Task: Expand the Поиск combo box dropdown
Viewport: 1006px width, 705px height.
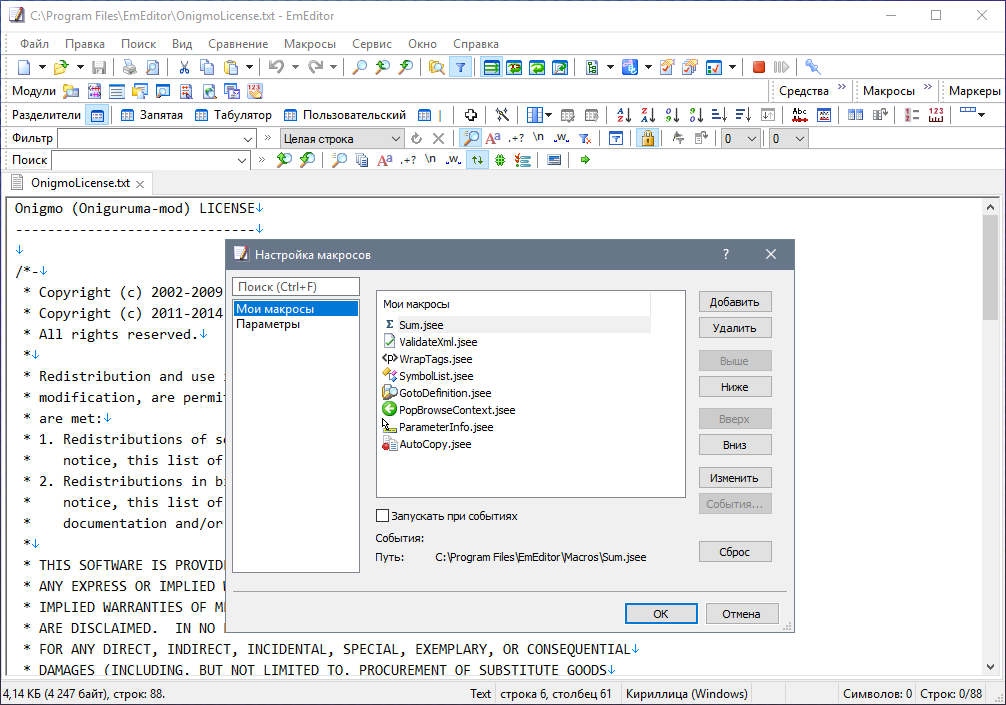Action: point(242,160)
